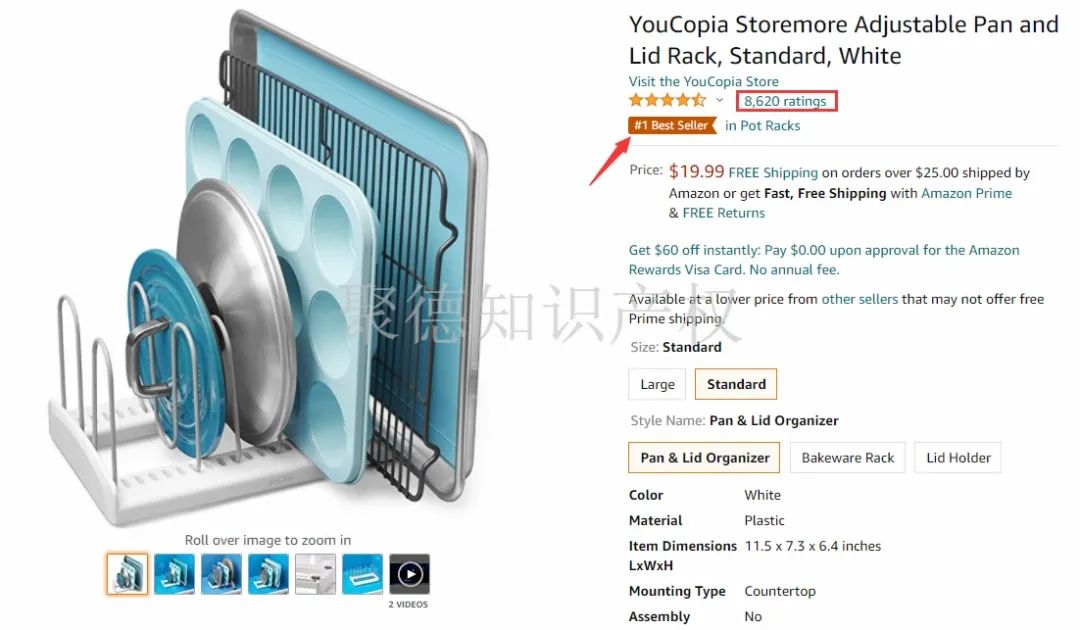This screenshot has height=630, width=1080.
Task: Open the 8,620 ratings link
Action: coord(785,101)
